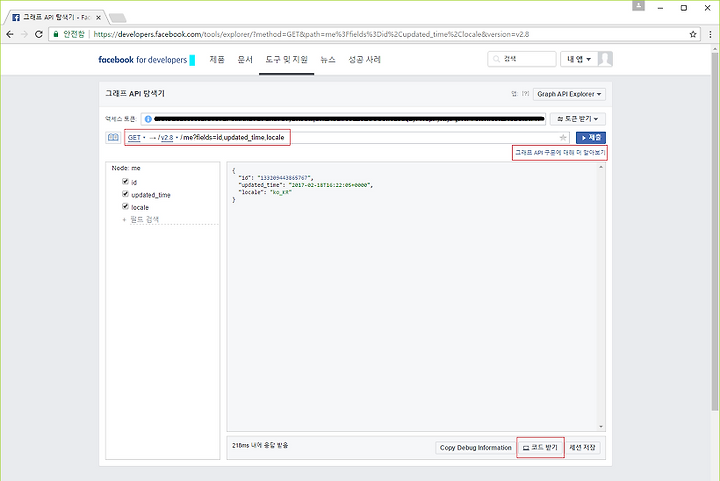Open the API docs book icon
The width and height of the screenshot is (720, 481).
113,137
